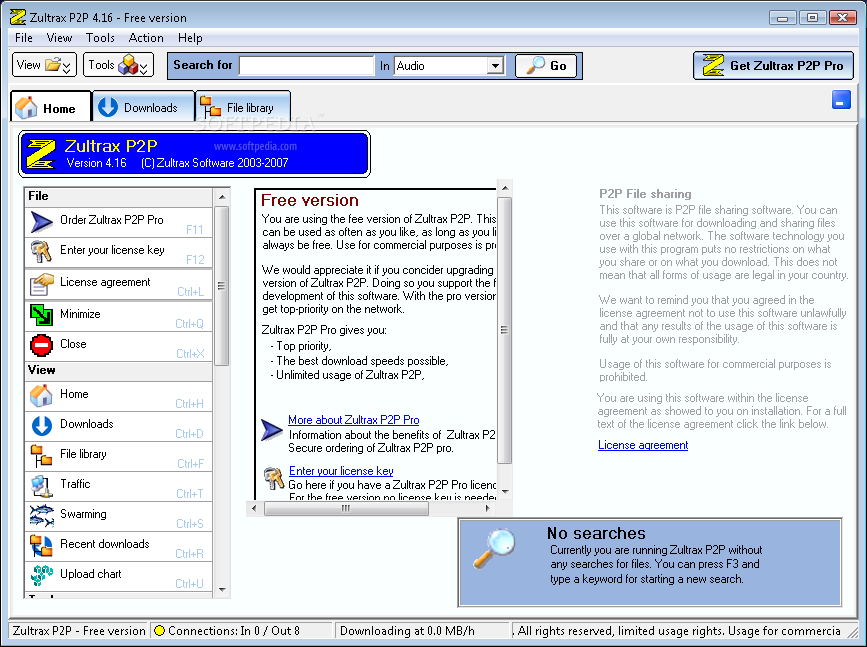The height and width of the screenshot is (647, 867).
Task: Open the View toolbar dropdown
Action: pyautogui.click(x=44, y=65)
